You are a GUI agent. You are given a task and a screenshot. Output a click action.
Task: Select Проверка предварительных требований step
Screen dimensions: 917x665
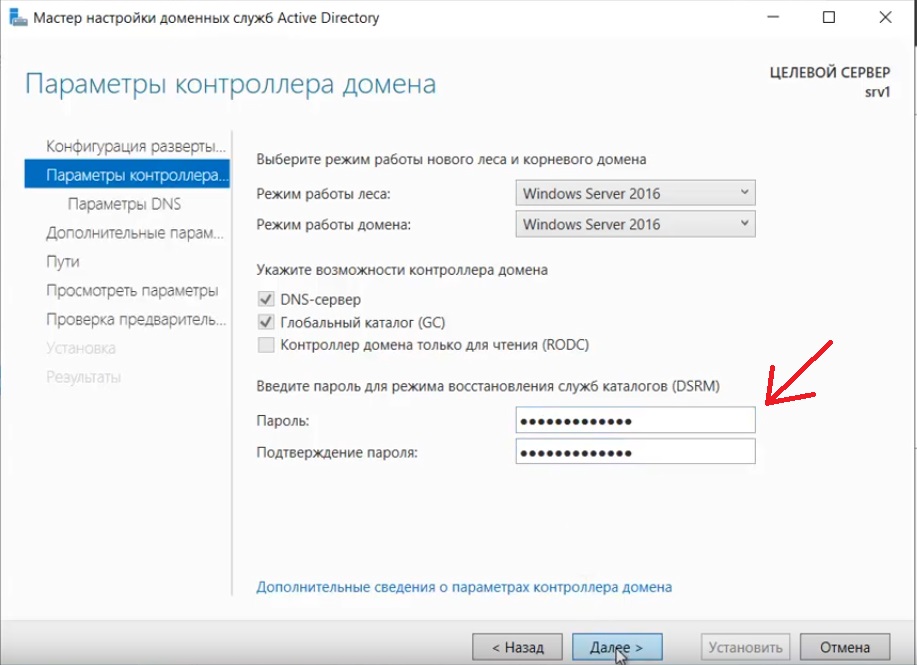pyautogui.click(x=136, y=320)
